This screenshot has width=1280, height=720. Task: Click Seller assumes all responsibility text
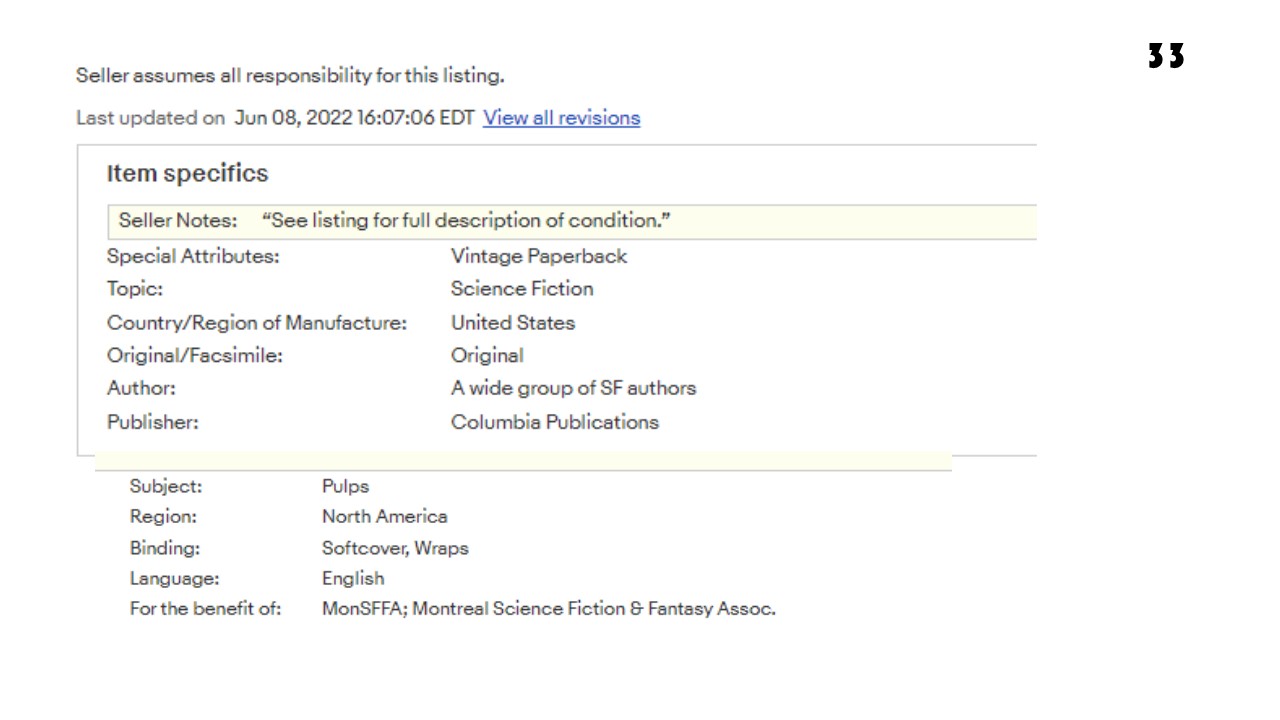[290, 75]
